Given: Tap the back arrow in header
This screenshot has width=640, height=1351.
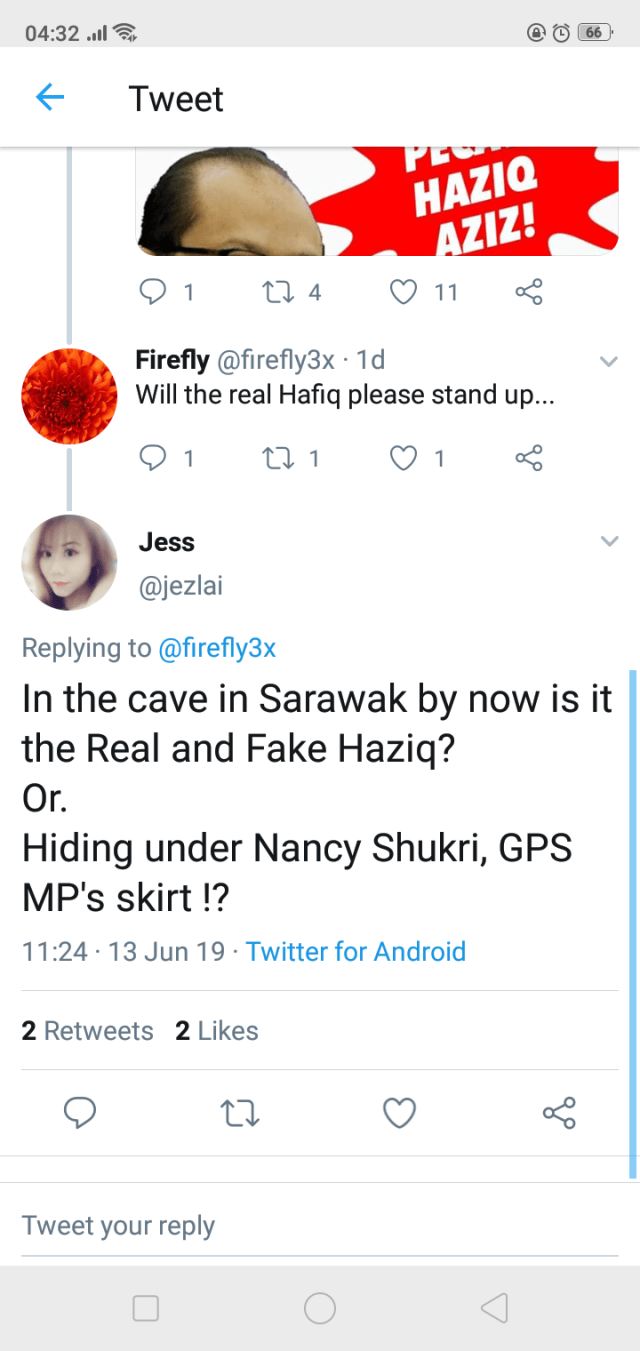Looking at the screenshot, I should (x=50, y=98).
